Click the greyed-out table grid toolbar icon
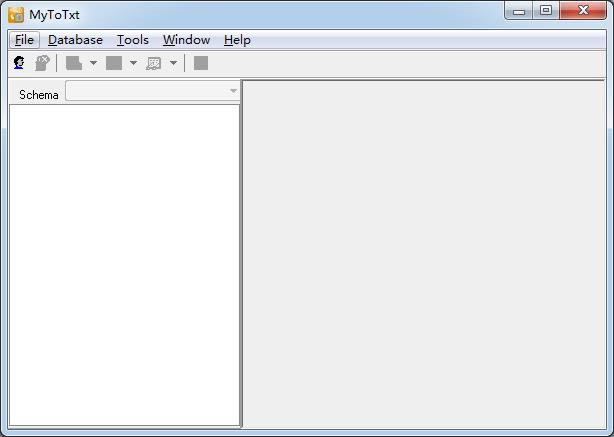The width and height of the screenshot is (614, 437). (x=154, y=63)
